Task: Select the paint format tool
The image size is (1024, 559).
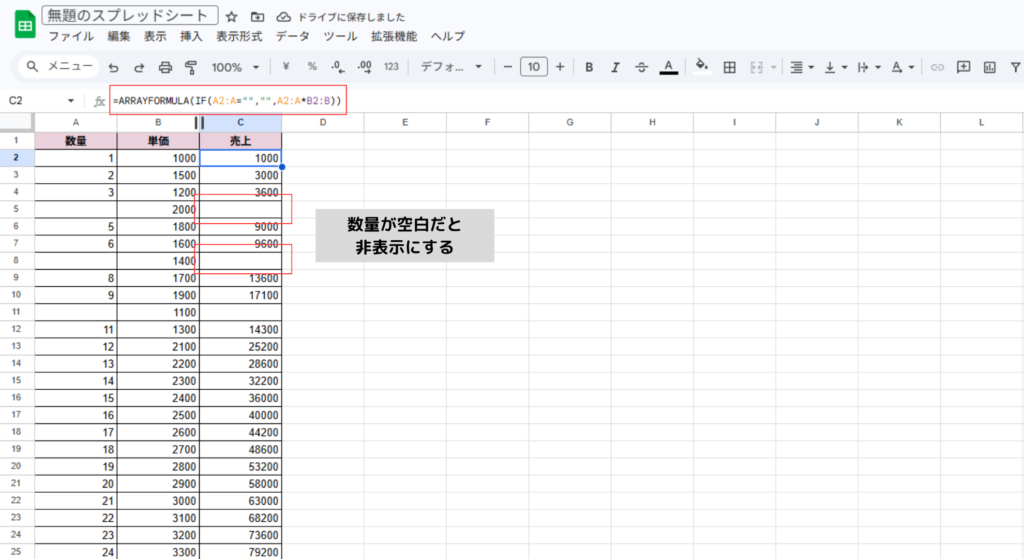Action: pyautogui.click(x=191, y=67)
